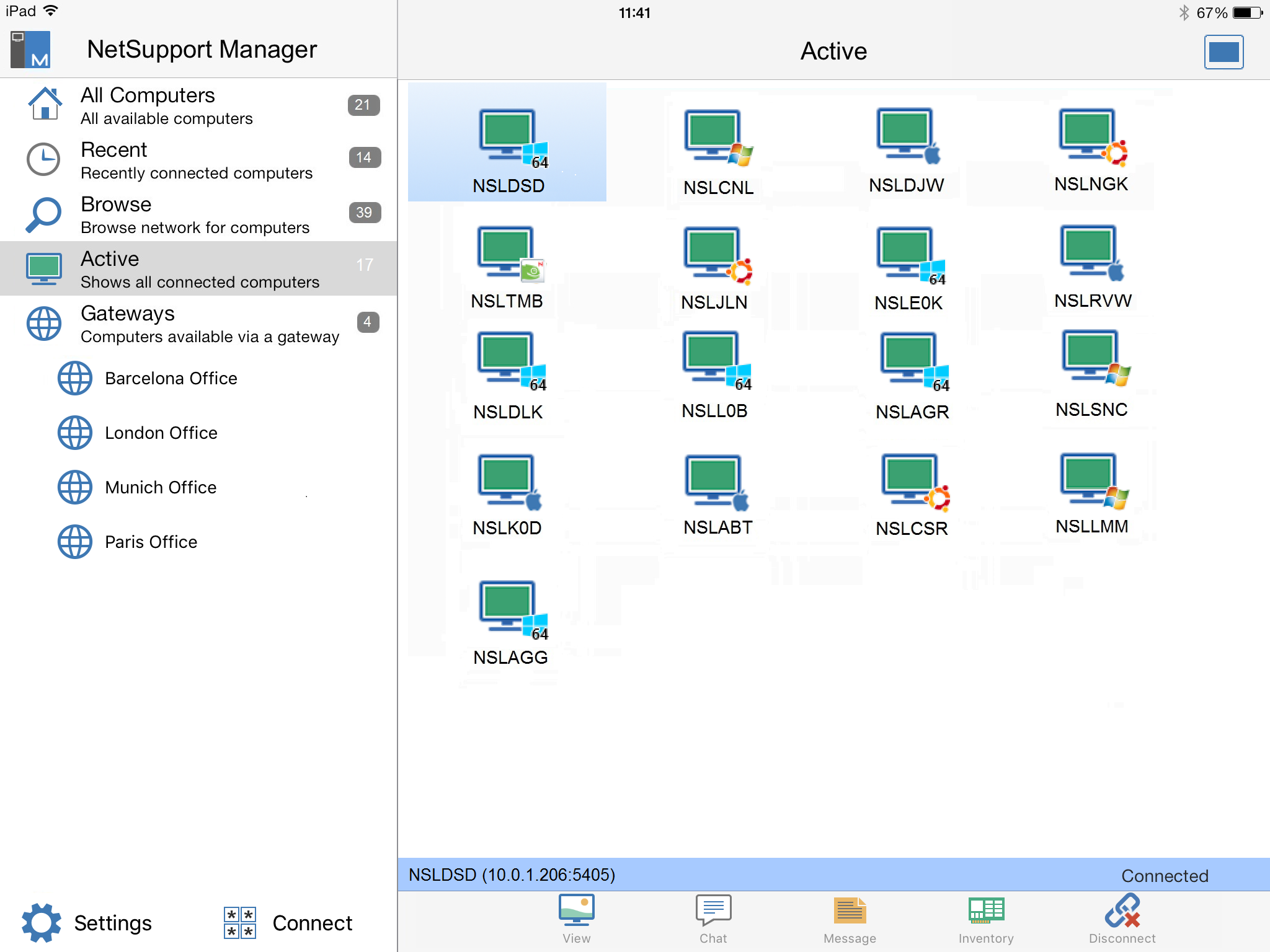The image size is (1270, 952).
Task: Open the Inventory tool
Action: point(986,919)
